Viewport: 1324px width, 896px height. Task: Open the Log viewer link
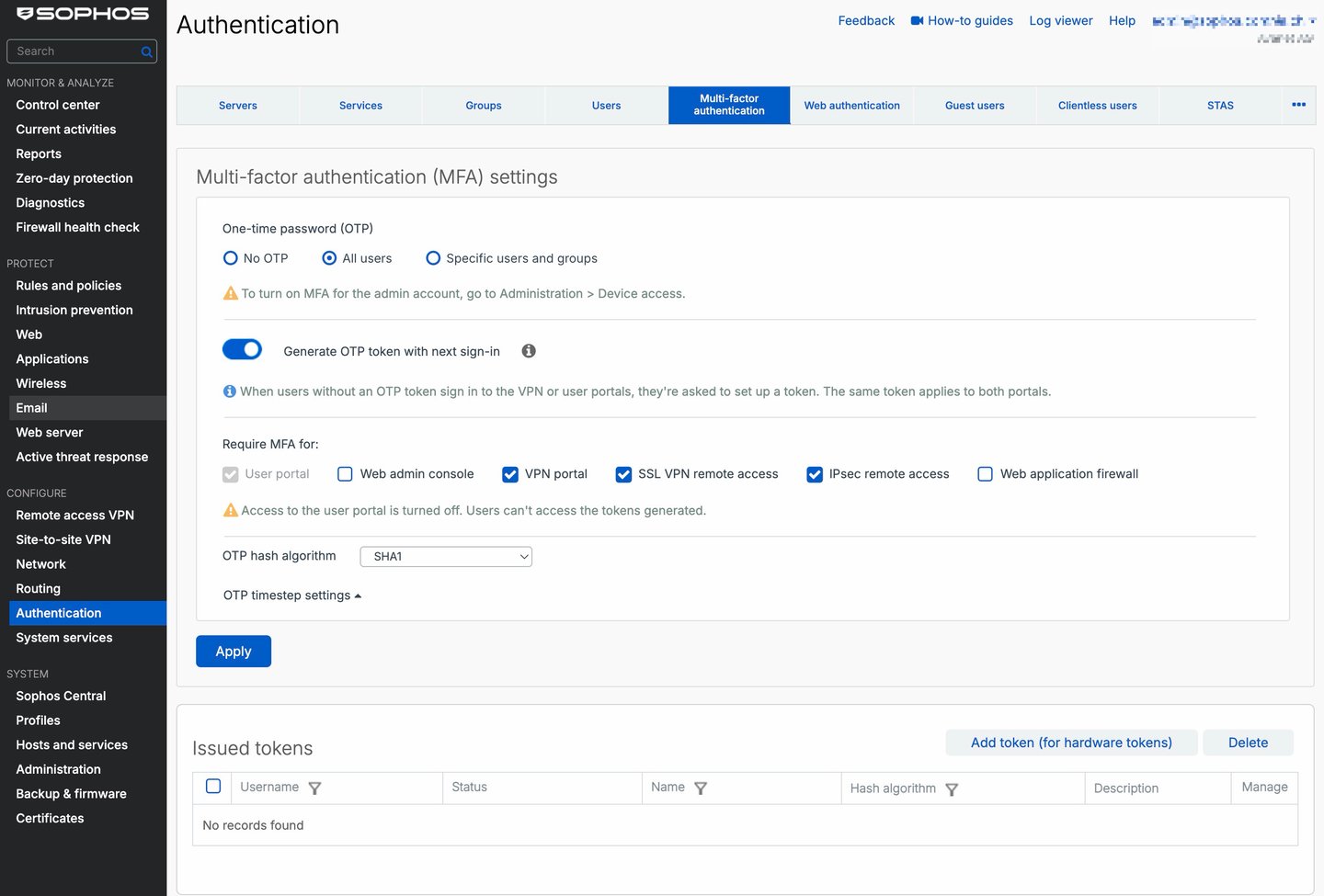(x=1061, y=20)
